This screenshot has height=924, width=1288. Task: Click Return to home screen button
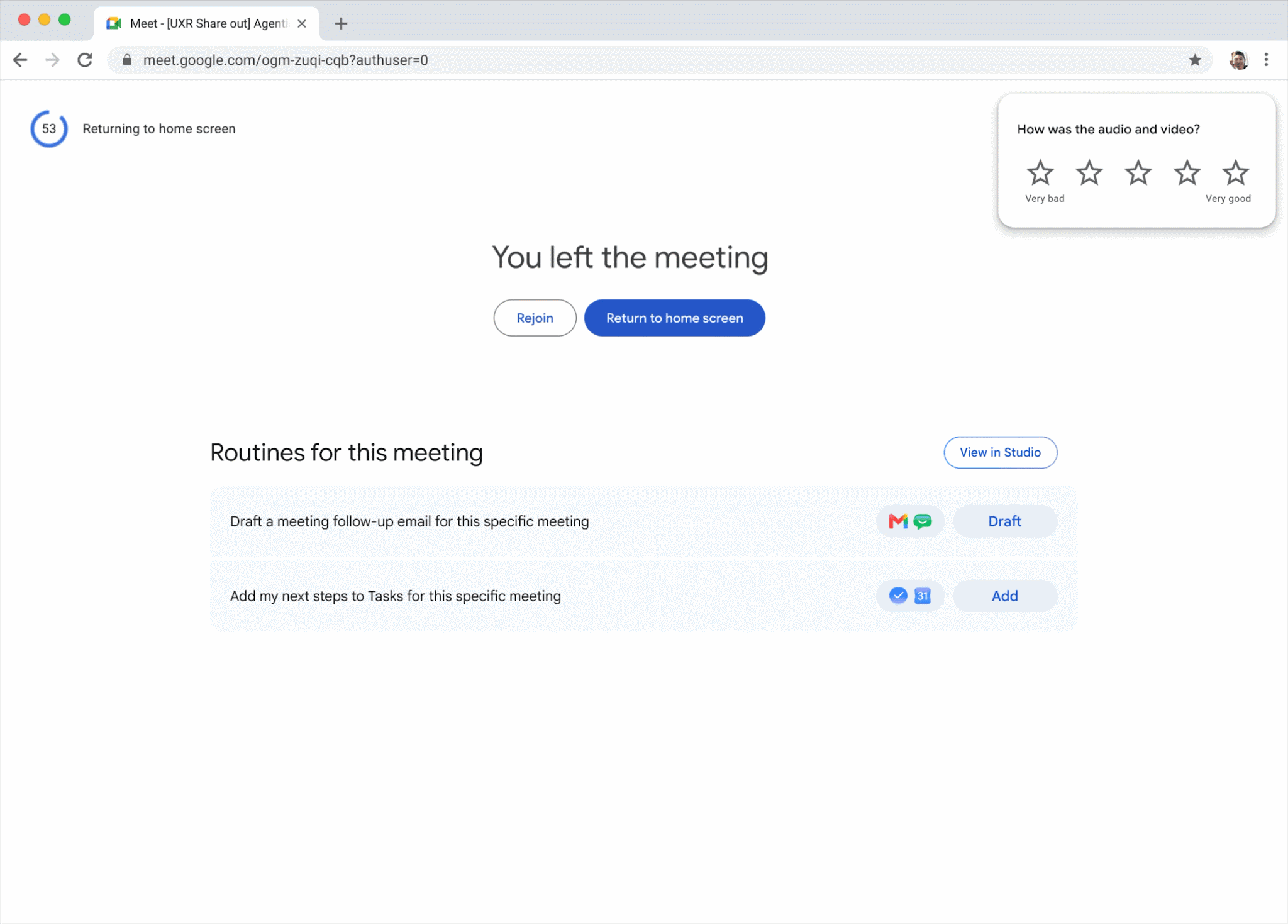pyautogui.click(x=674, y=318)
